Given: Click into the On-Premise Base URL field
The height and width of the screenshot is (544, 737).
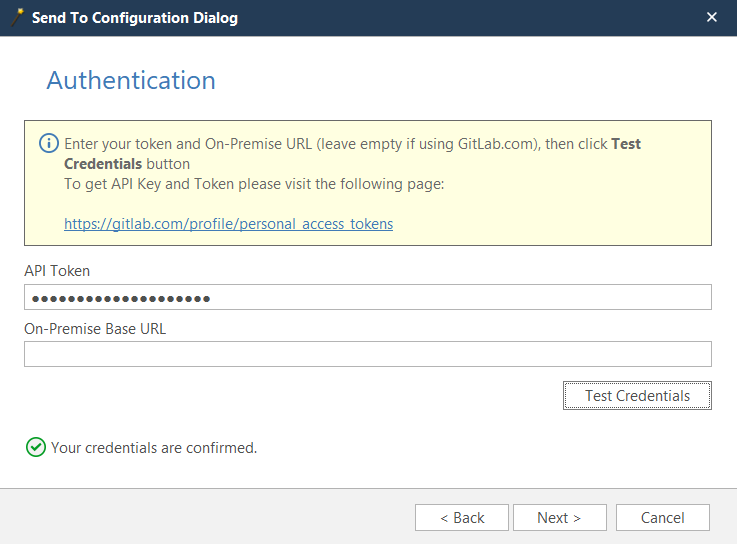Looking at the screenshot, I should [x=367, y=354].
